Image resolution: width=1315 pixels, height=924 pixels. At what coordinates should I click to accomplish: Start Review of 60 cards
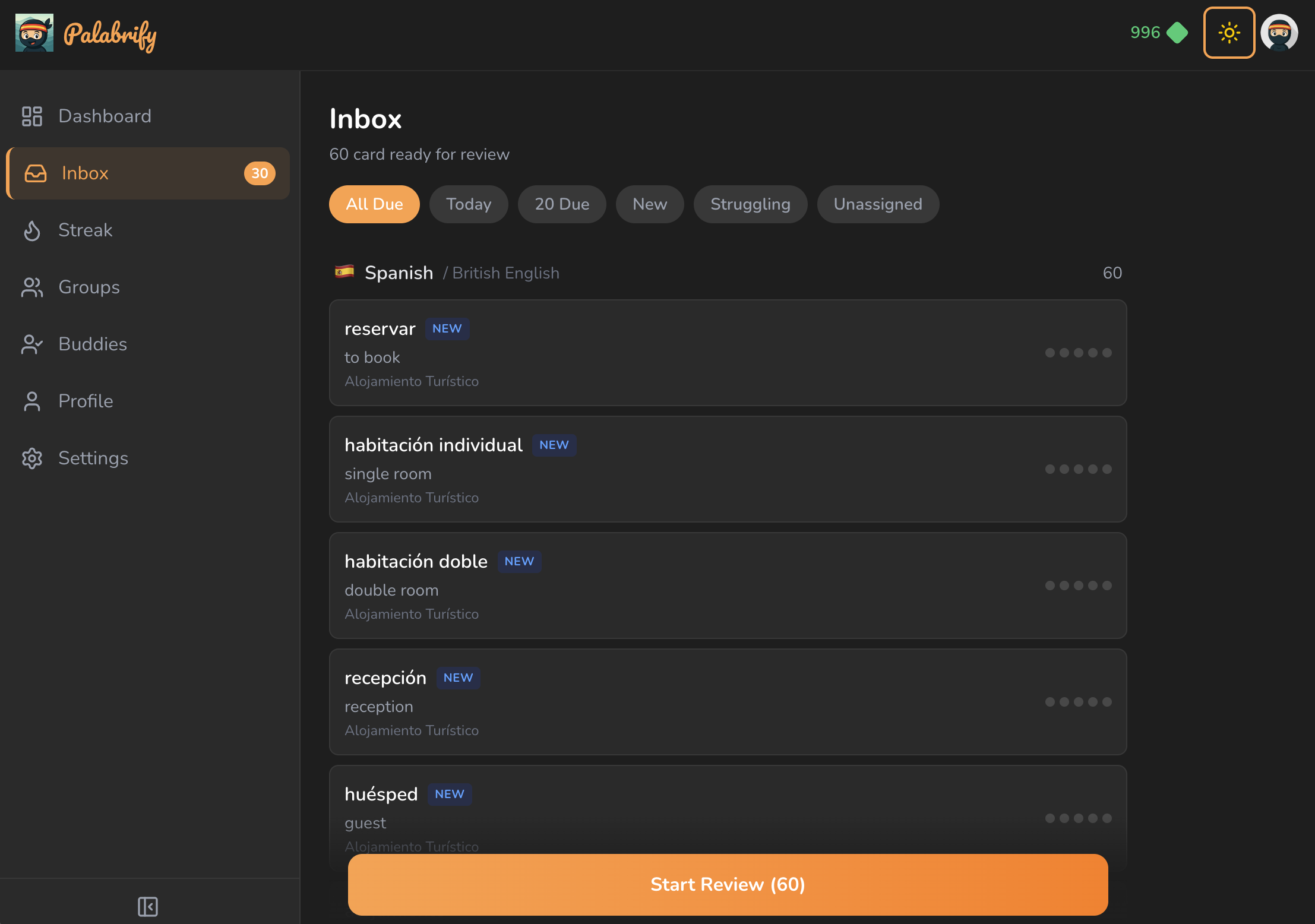click(x=728, y=885)
